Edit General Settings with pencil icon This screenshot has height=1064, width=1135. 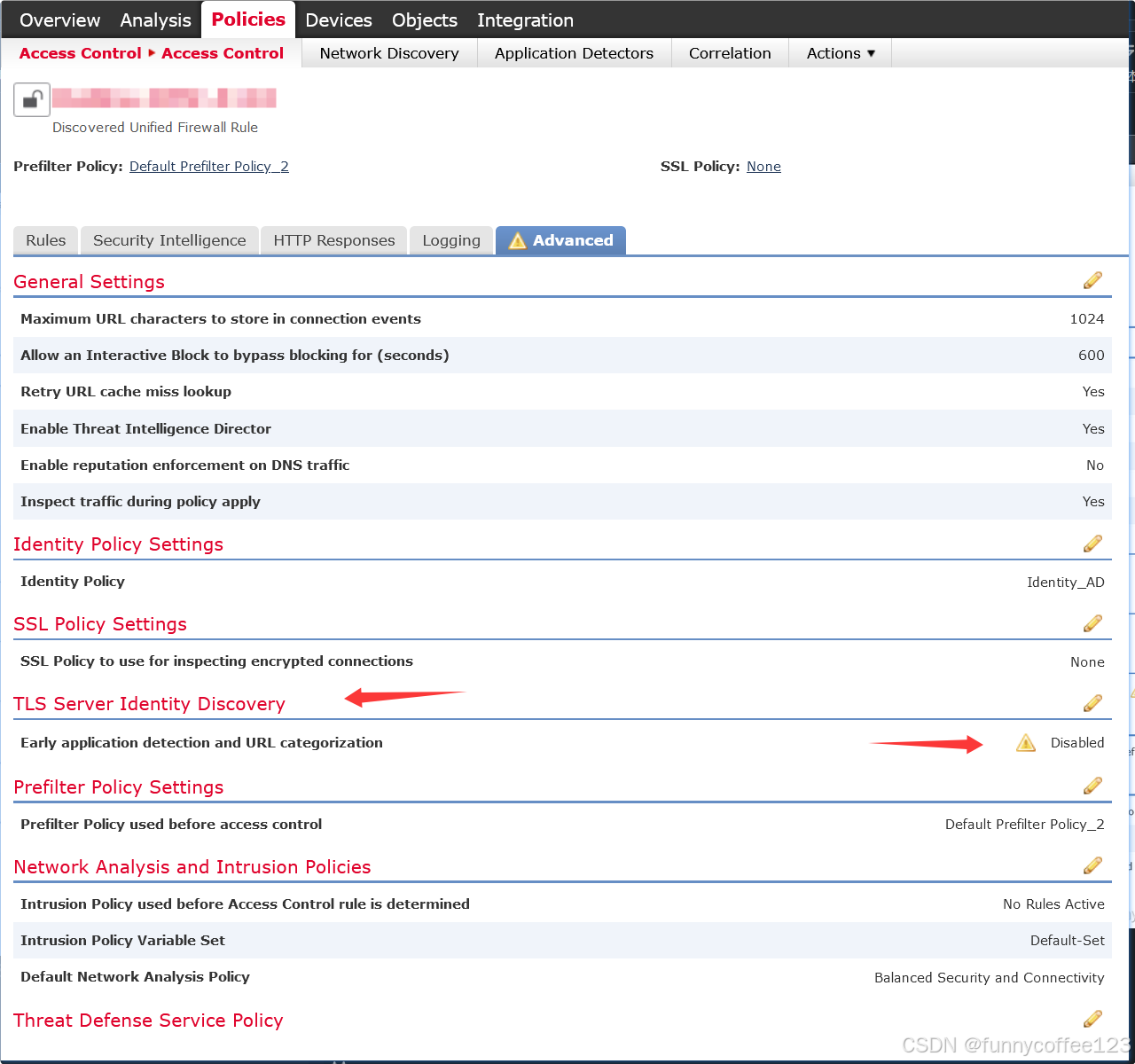click(1092, 280)
